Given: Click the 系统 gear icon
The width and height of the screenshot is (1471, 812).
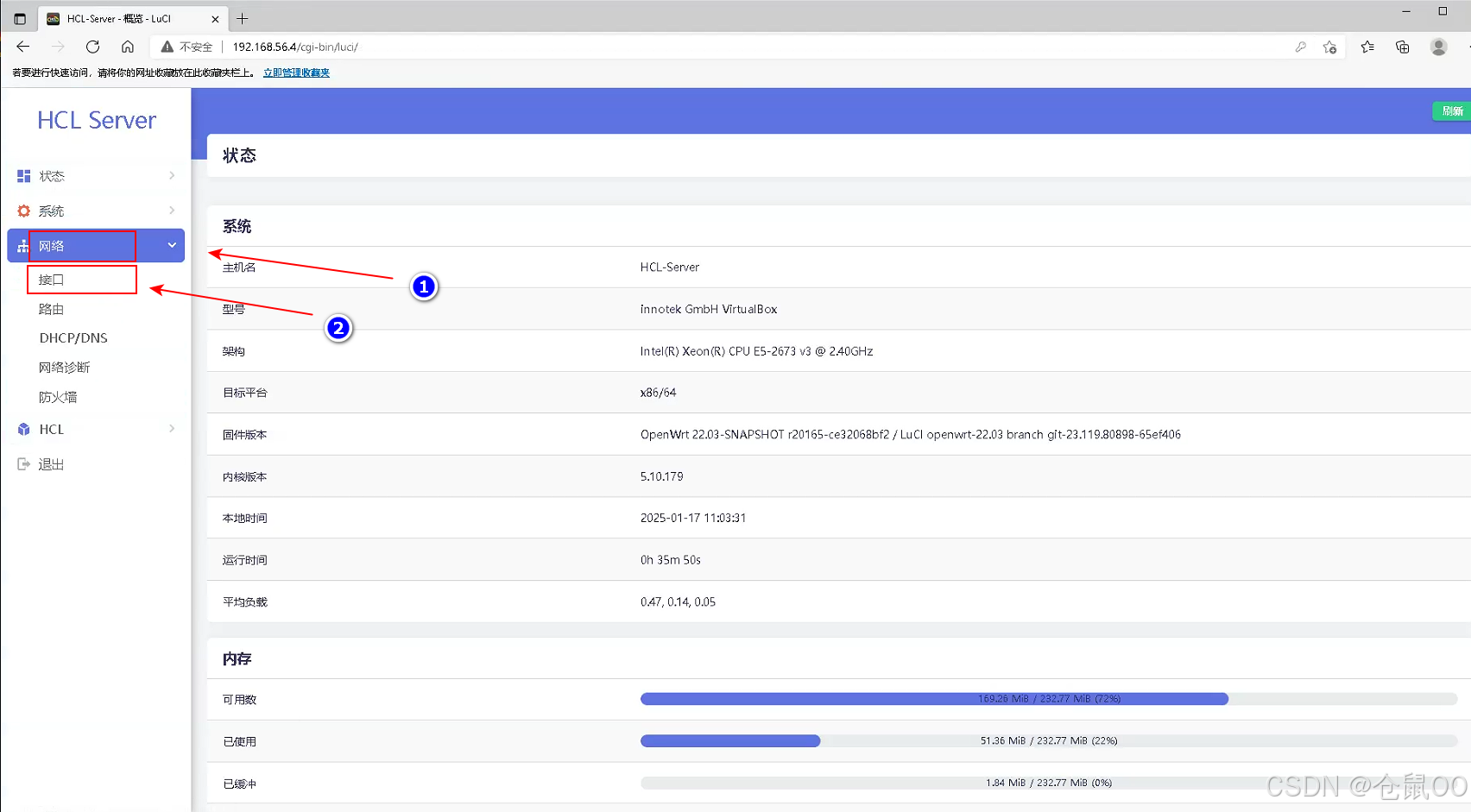Looking at the screenshot, I should [22, 210].
